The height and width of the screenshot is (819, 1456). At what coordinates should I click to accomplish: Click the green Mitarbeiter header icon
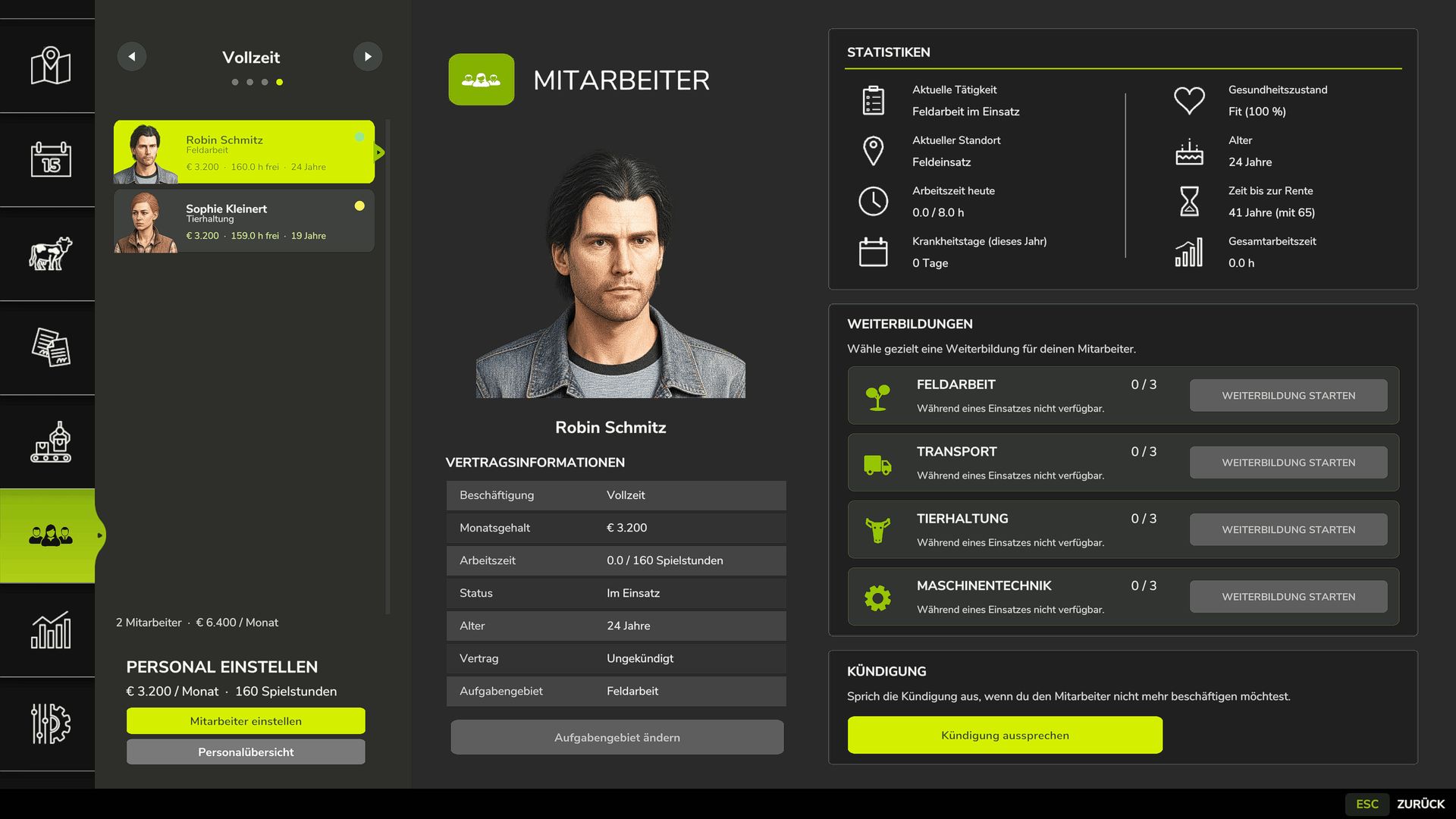(x=481, y=80)
